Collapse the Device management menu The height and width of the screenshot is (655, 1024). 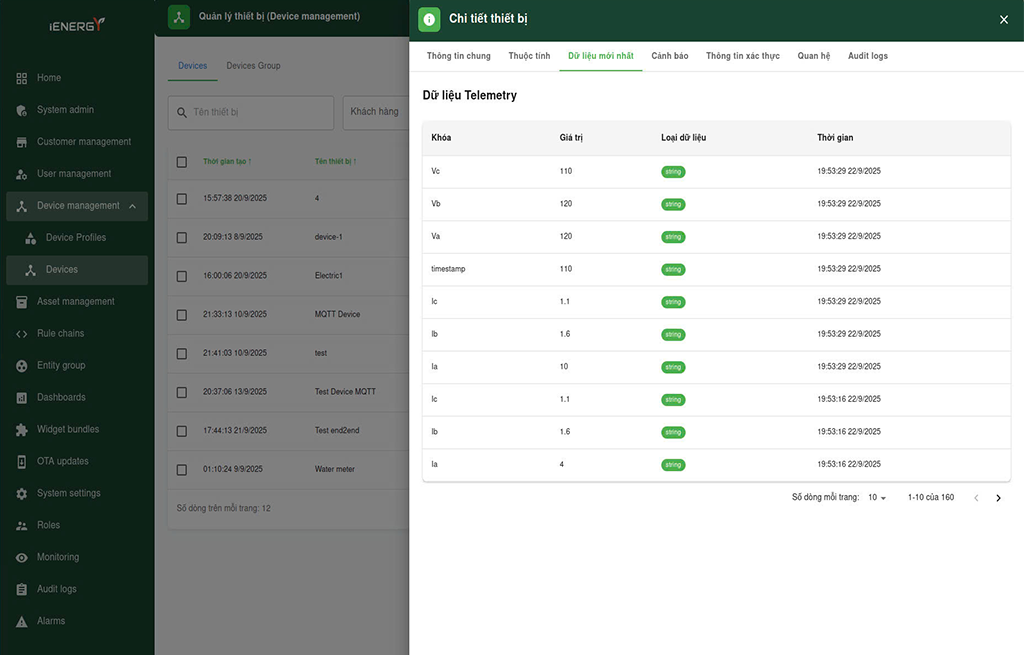click(131, 206)
